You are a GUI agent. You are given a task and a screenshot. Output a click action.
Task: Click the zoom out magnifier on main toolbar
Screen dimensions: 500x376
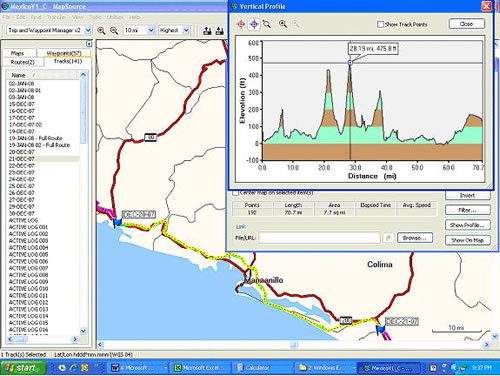(114, 31)
